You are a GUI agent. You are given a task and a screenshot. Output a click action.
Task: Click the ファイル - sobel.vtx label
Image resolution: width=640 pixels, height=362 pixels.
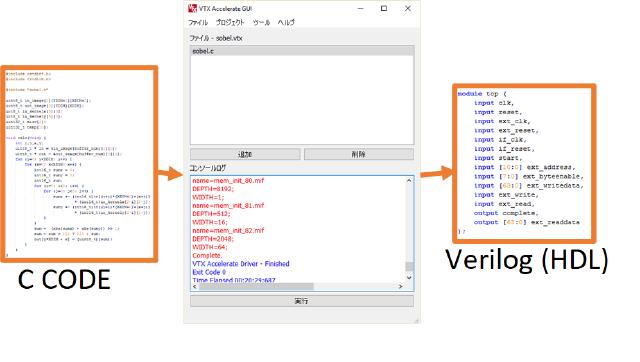216,38
